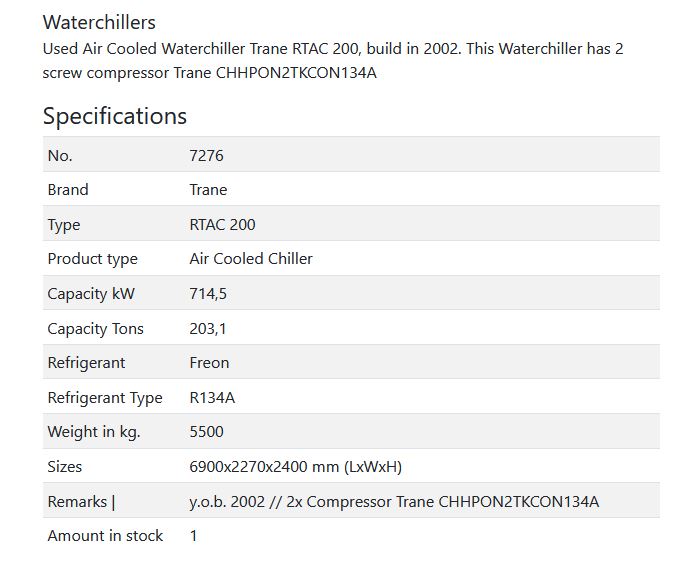Click the Amount in stock row label

coord(105,536)
